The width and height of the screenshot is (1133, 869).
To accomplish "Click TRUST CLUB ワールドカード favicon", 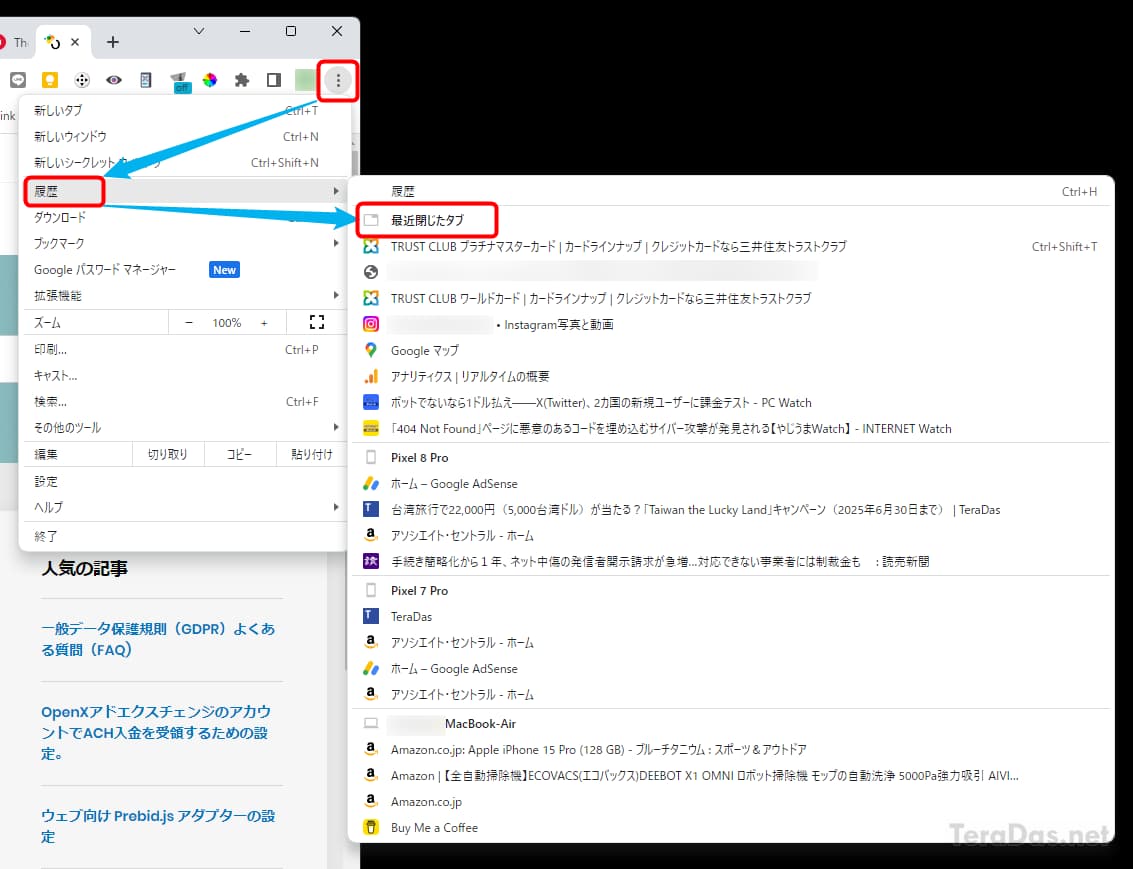I will click(371, 298).
